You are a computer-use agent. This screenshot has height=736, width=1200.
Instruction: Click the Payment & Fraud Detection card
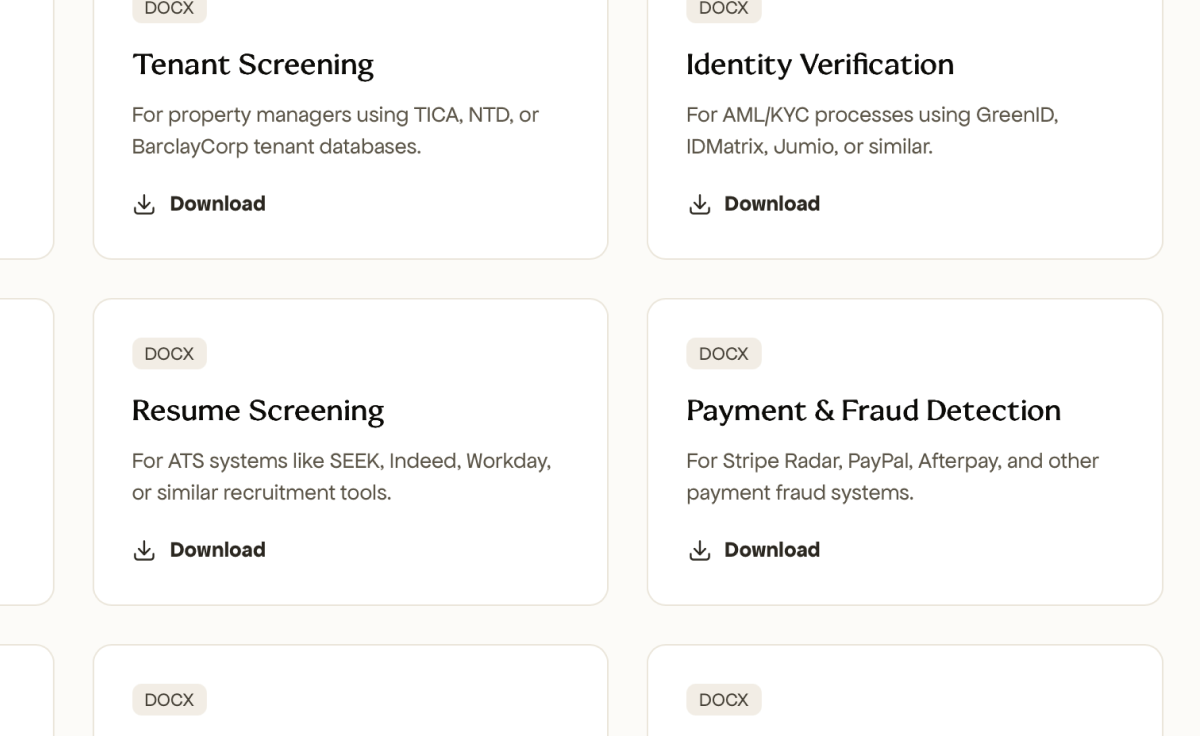coord(904,450)
